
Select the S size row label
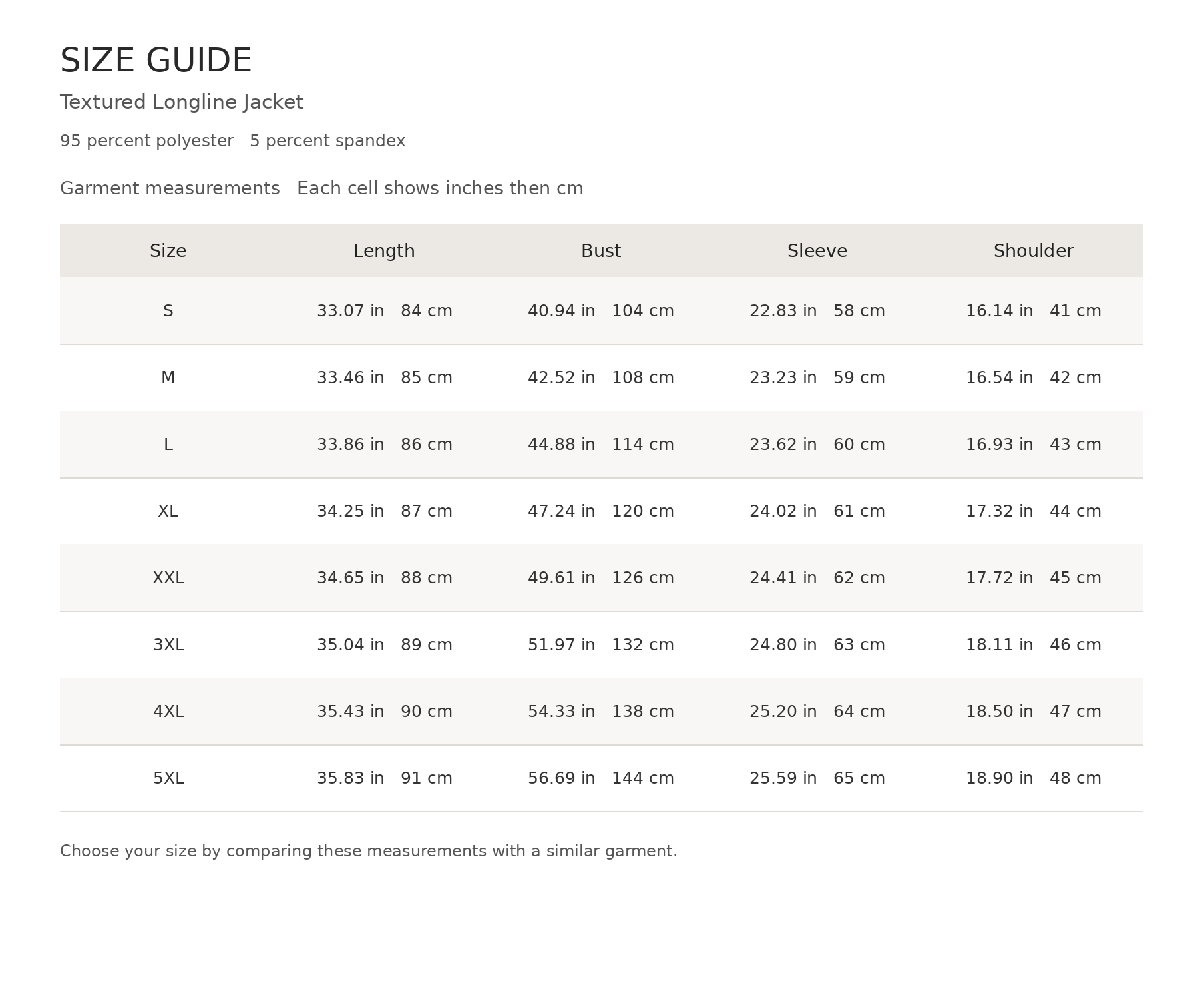tap(168, 311)
